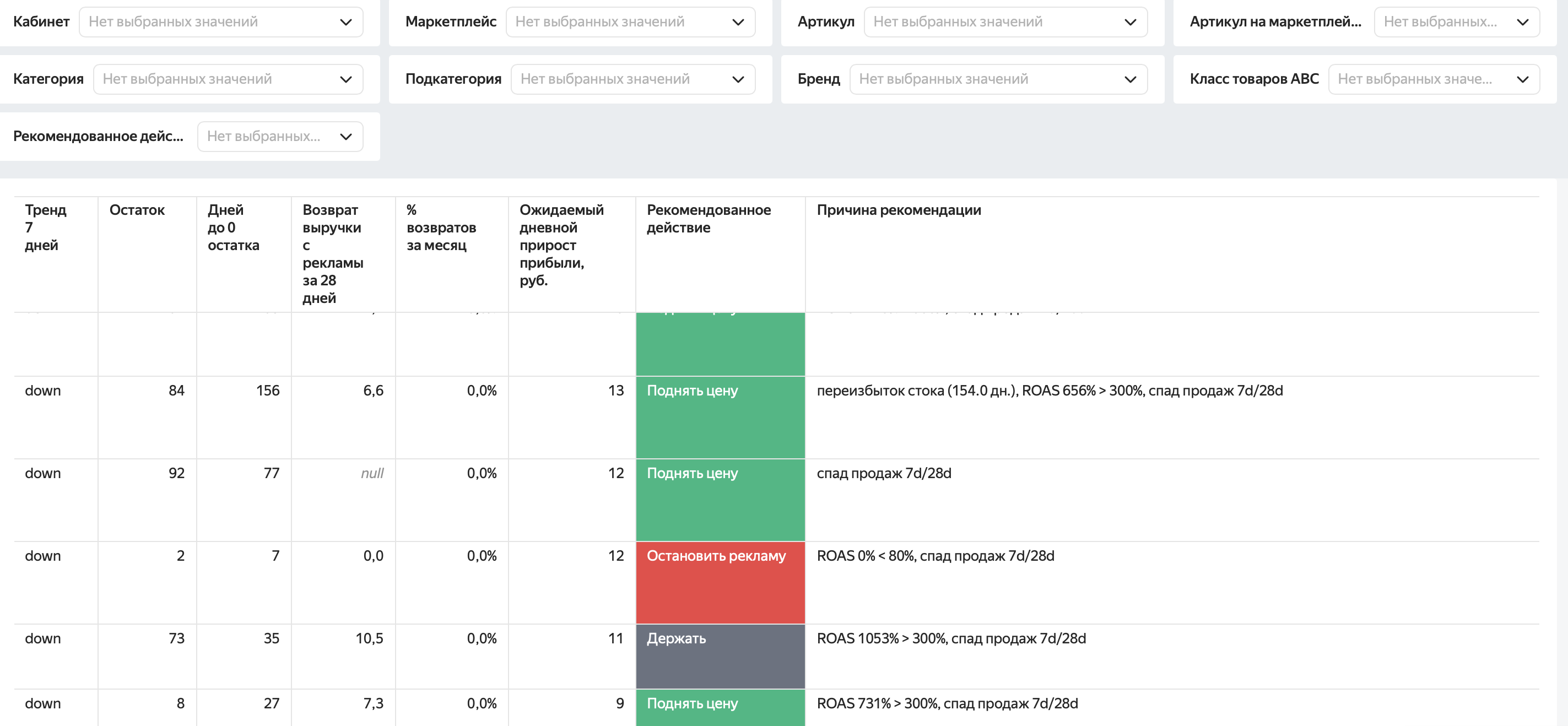Select the ad revenue return value 0,0

click(373, 556)
